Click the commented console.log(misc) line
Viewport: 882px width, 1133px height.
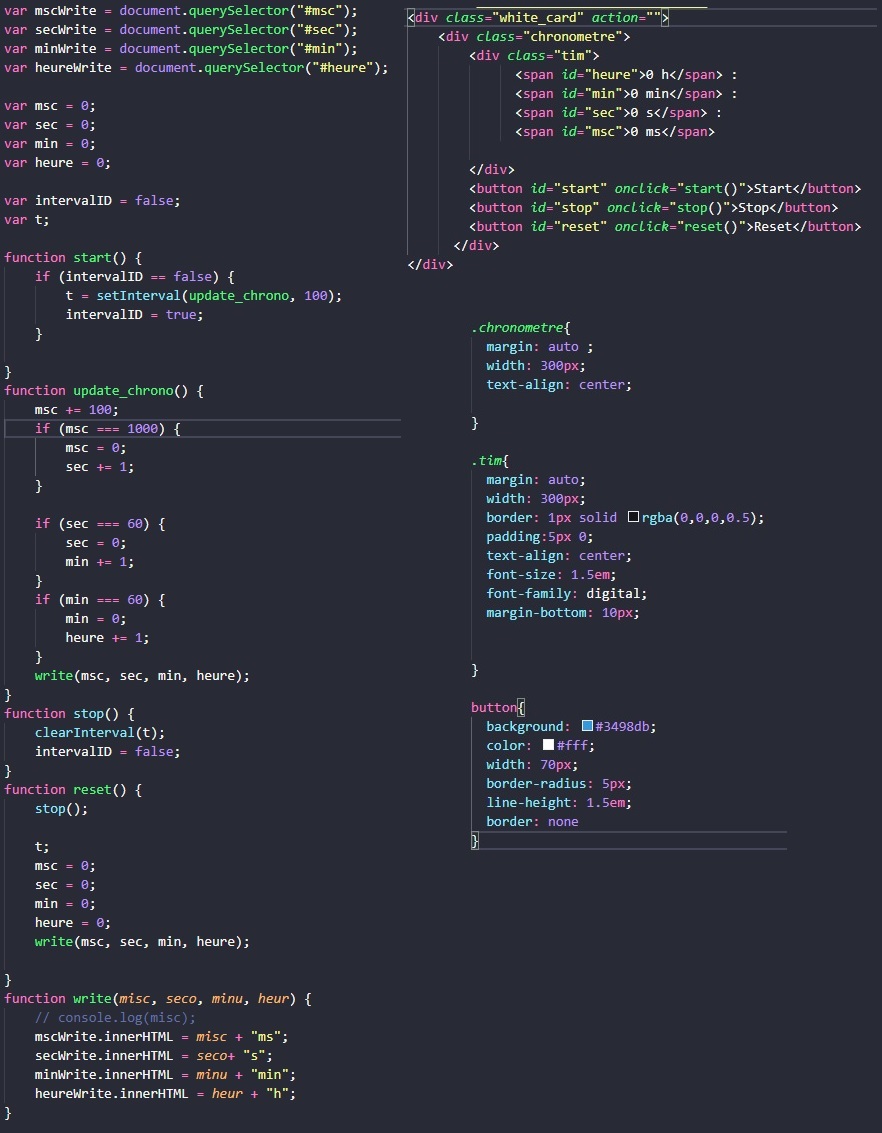[115, 1018]
